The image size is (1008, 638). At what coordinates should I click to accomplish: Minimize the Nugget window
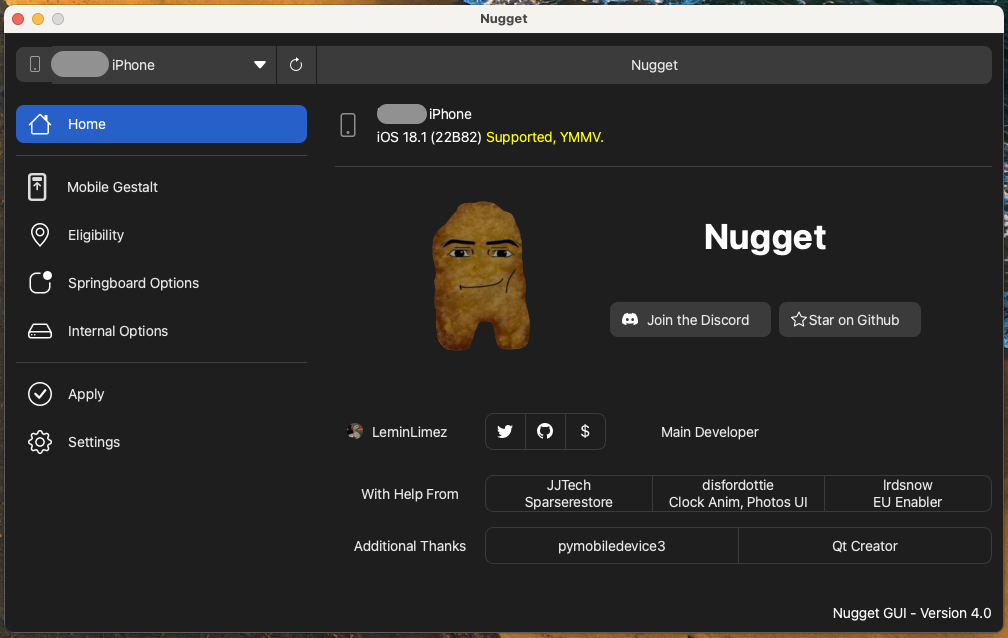tap(38, 19)
